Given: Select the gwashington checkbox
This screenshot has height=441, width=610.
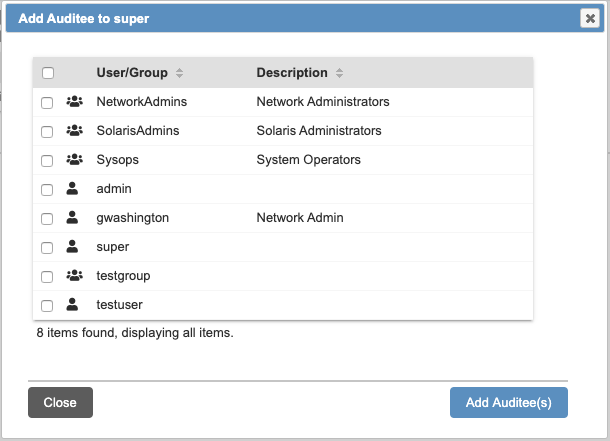Looking at the screenshot, I should [47, 219].
